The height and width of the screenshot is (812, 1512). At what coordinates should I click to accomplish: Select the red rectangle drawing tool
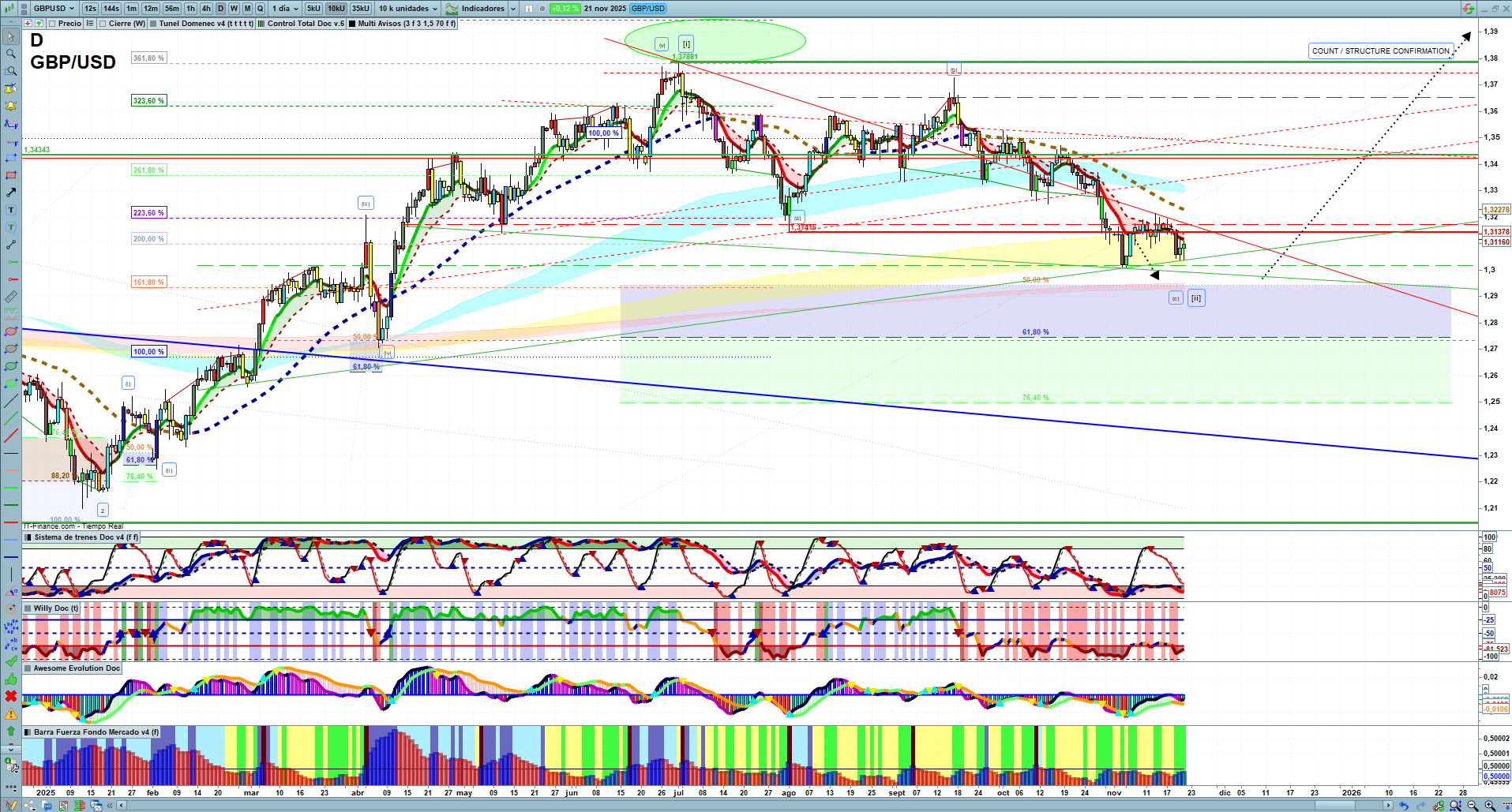(x=11, y=175)
